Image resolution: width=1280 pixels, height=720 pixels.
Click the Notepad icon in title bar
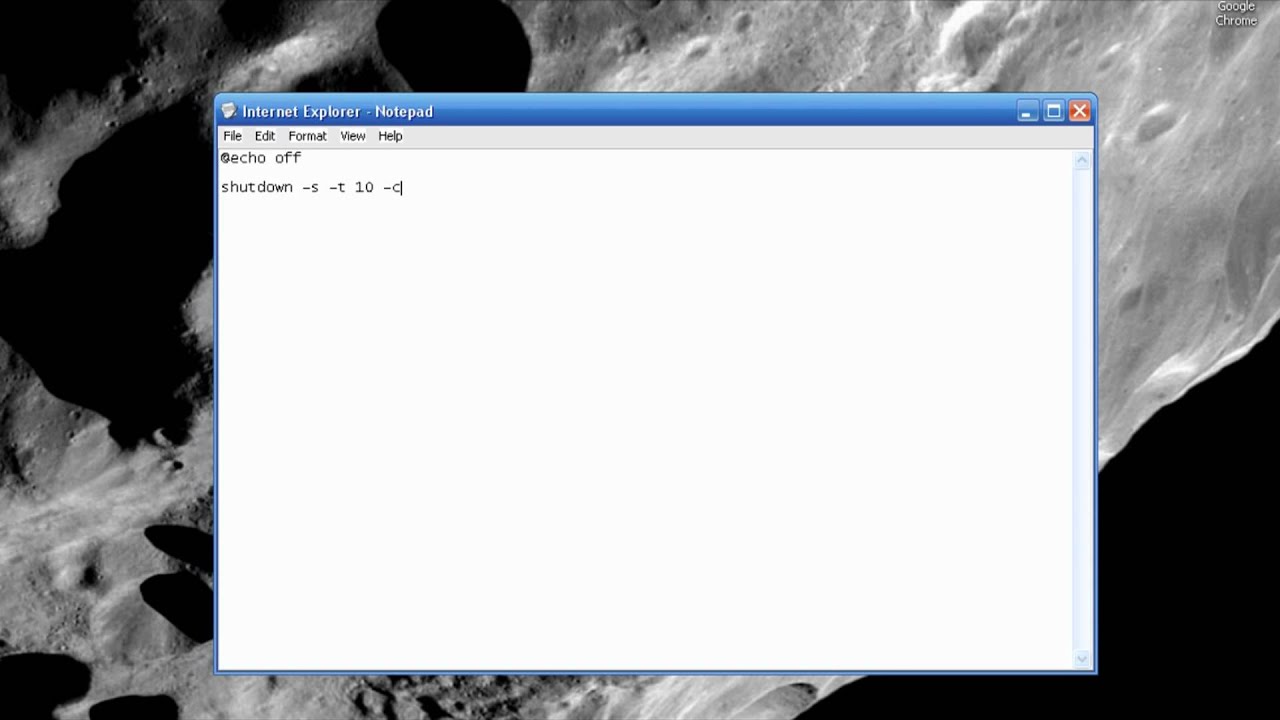(x=229, y=111)
